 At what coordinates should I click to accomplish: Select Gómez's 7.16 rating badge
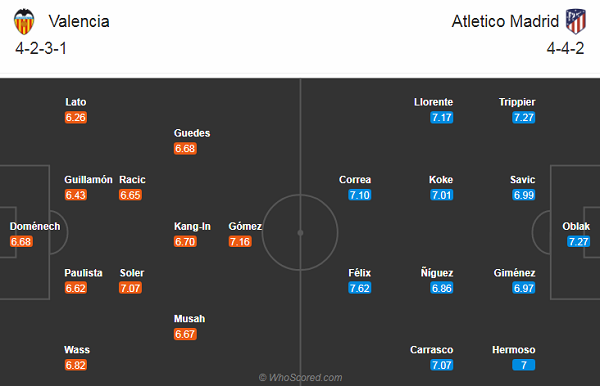pos(240,241)
